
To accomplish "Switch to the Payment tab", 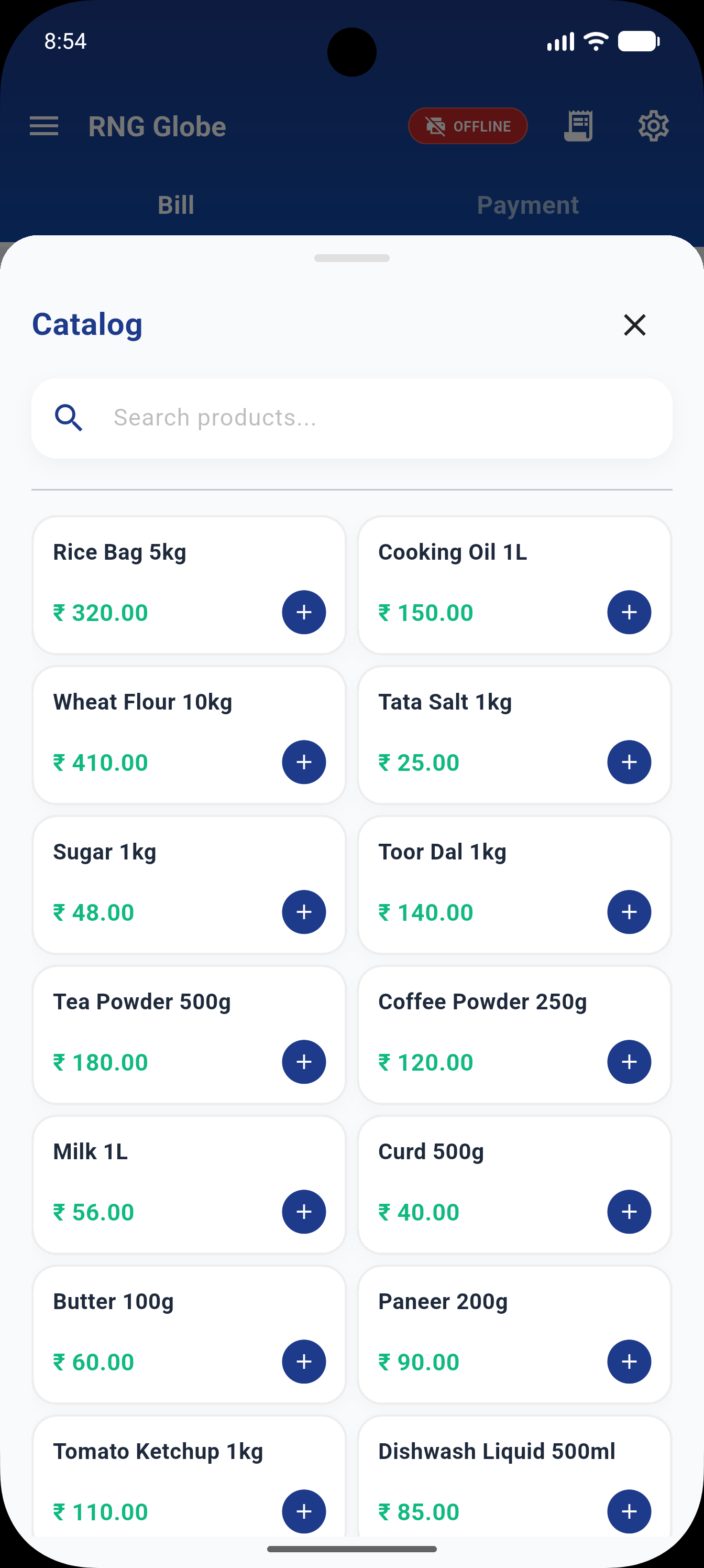I will (527, 205).
